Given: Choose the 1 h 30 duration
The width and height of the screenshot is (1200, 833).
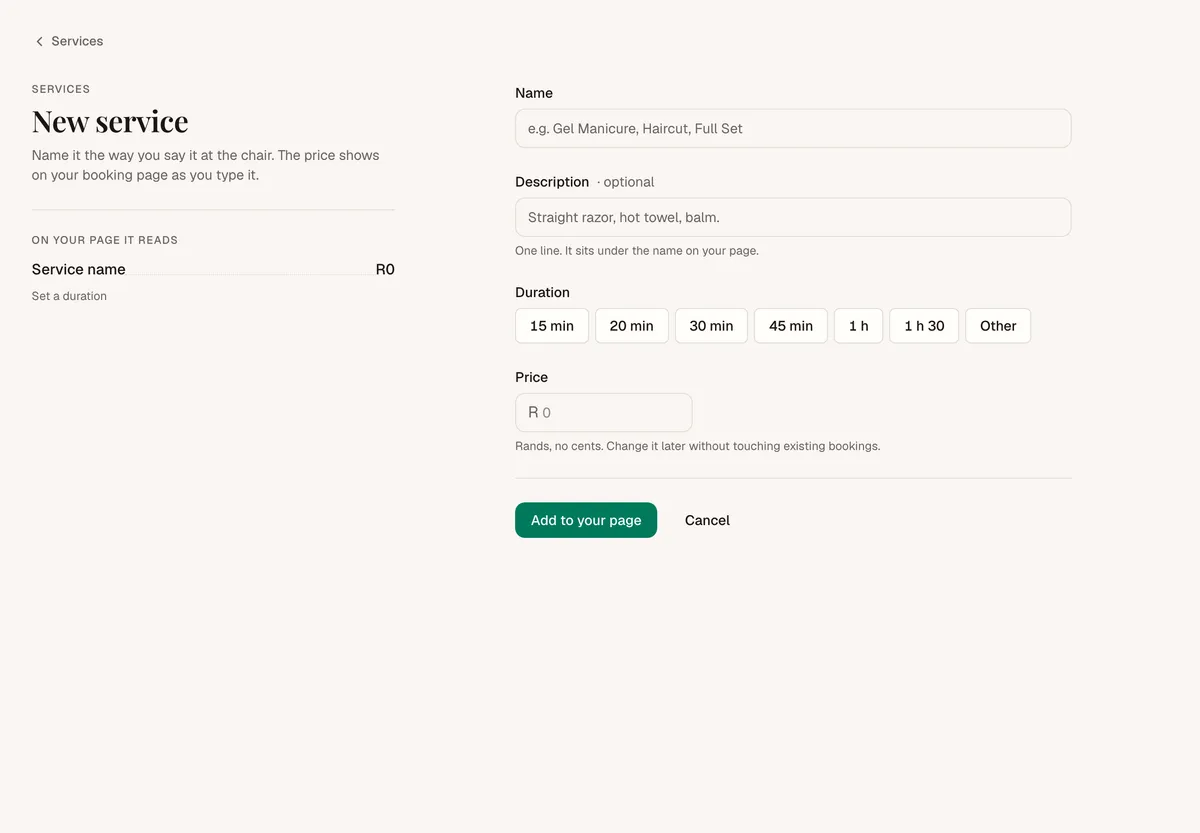Looking at the screenshot, I should 924,326.
